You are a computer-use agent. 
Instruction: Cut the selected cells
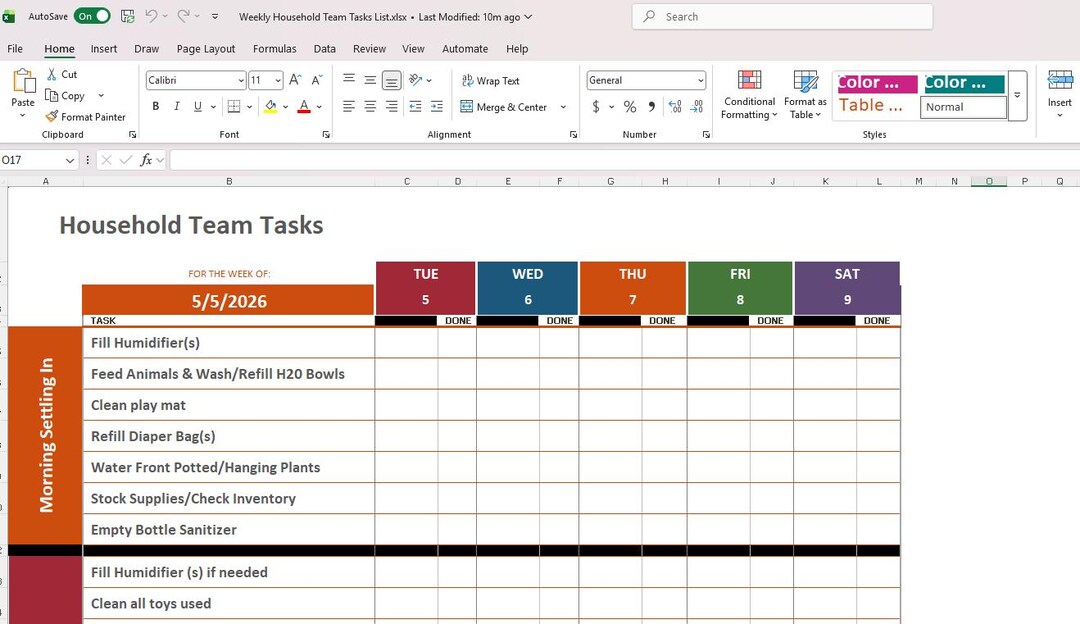click(62, 74)
